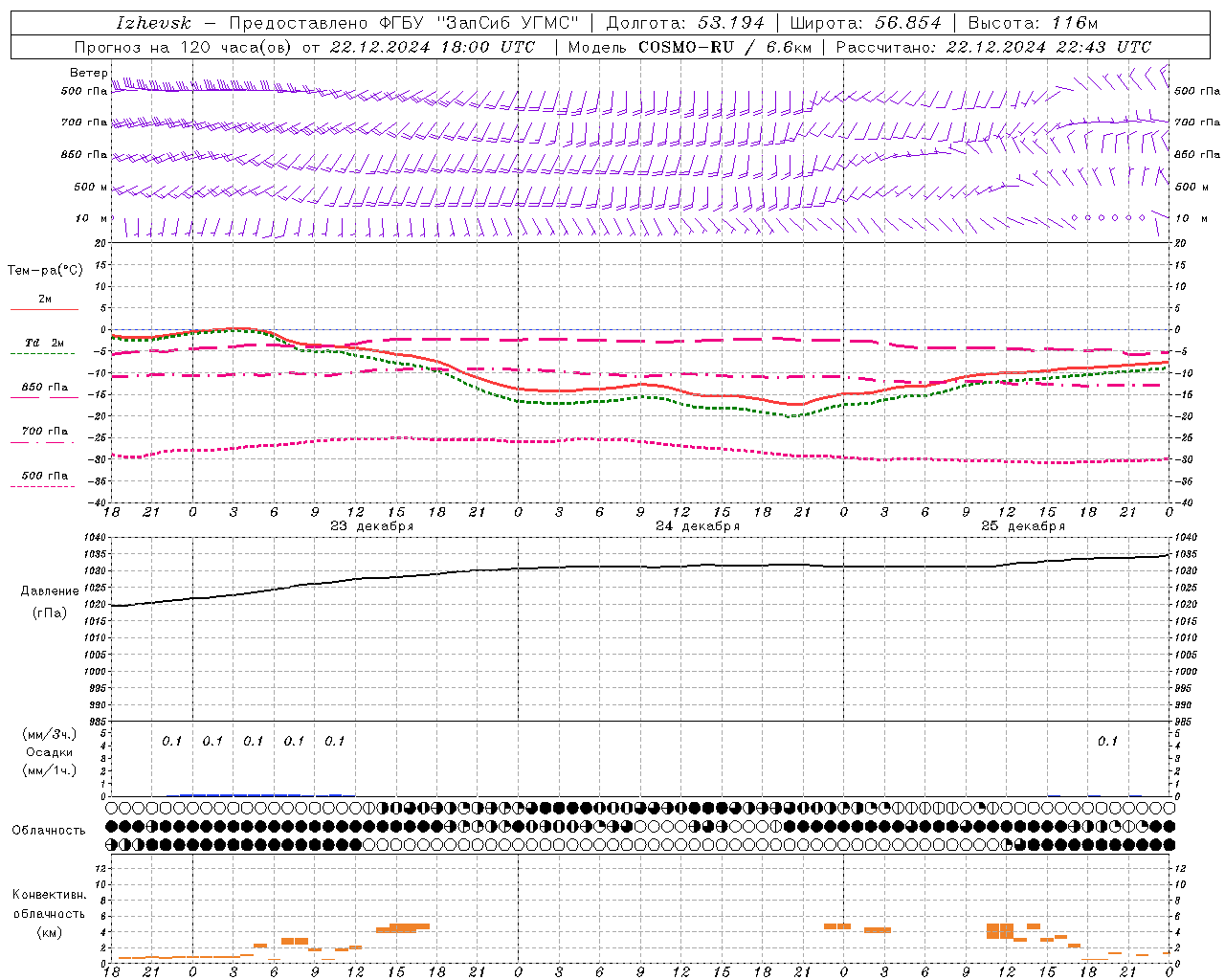
Task: Click the Долгота: 53.194 header field
Action: click(685, 23)
